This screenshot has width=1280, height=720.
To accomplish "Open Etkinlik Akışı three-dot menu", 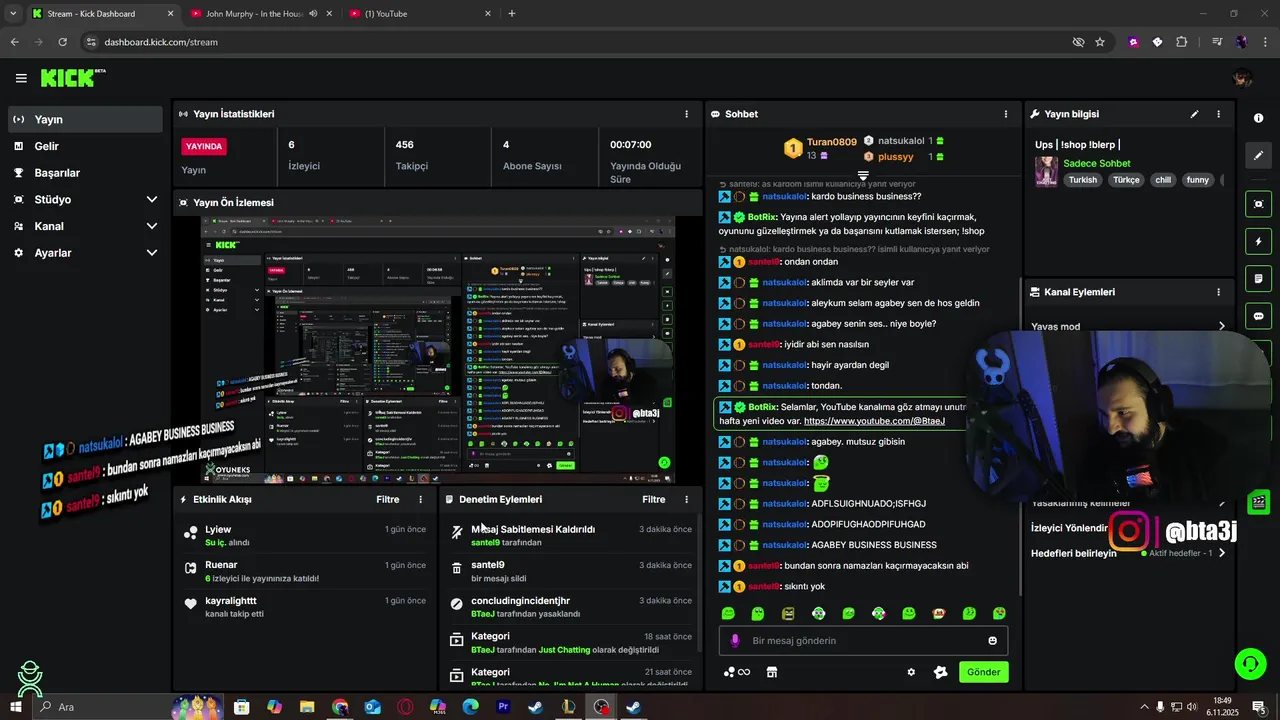I will [x=420, y=499].
